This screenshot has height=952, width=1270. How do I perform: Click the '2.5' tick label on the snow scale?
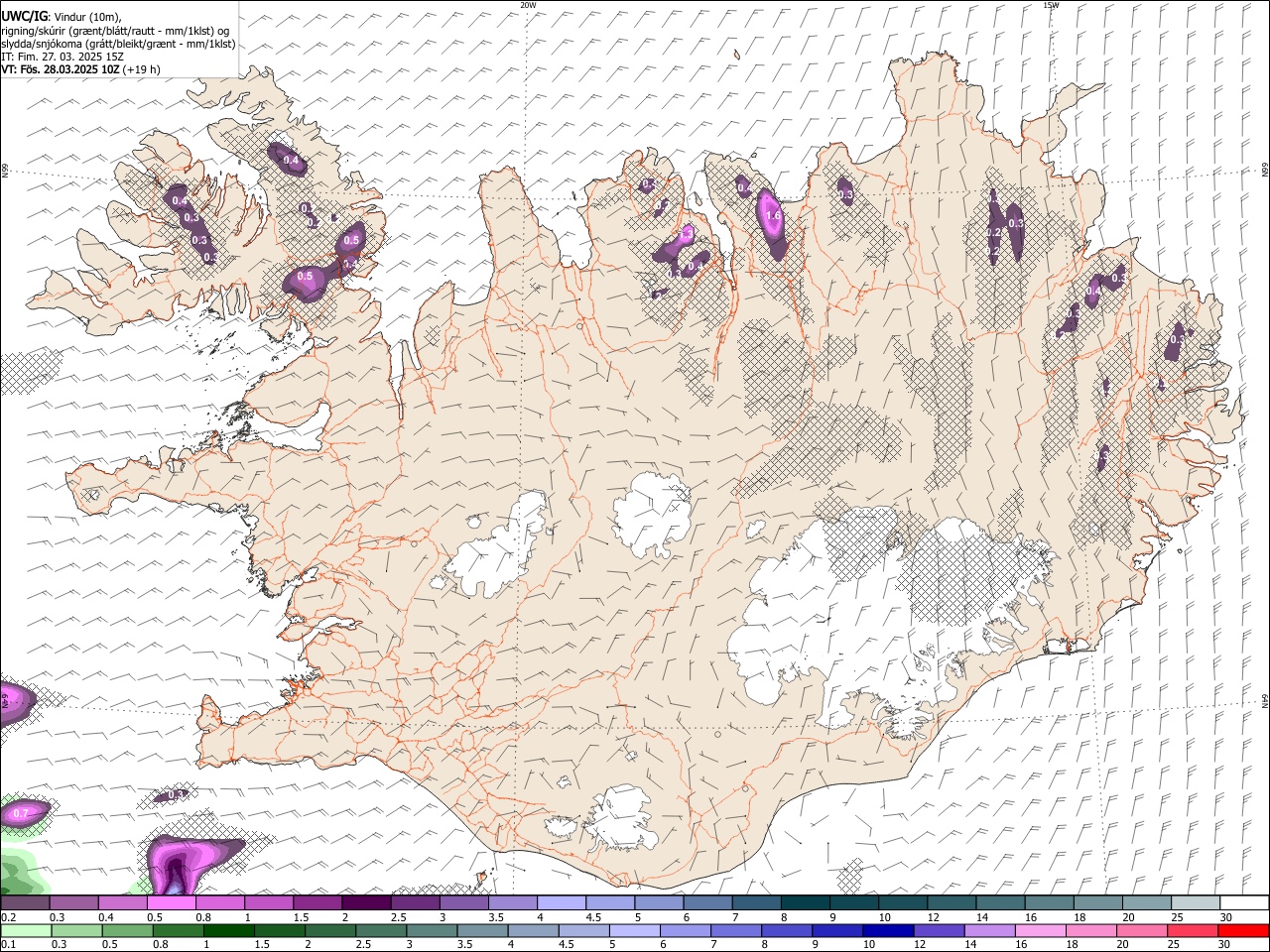pyautogui.click(x=398, y=917)
